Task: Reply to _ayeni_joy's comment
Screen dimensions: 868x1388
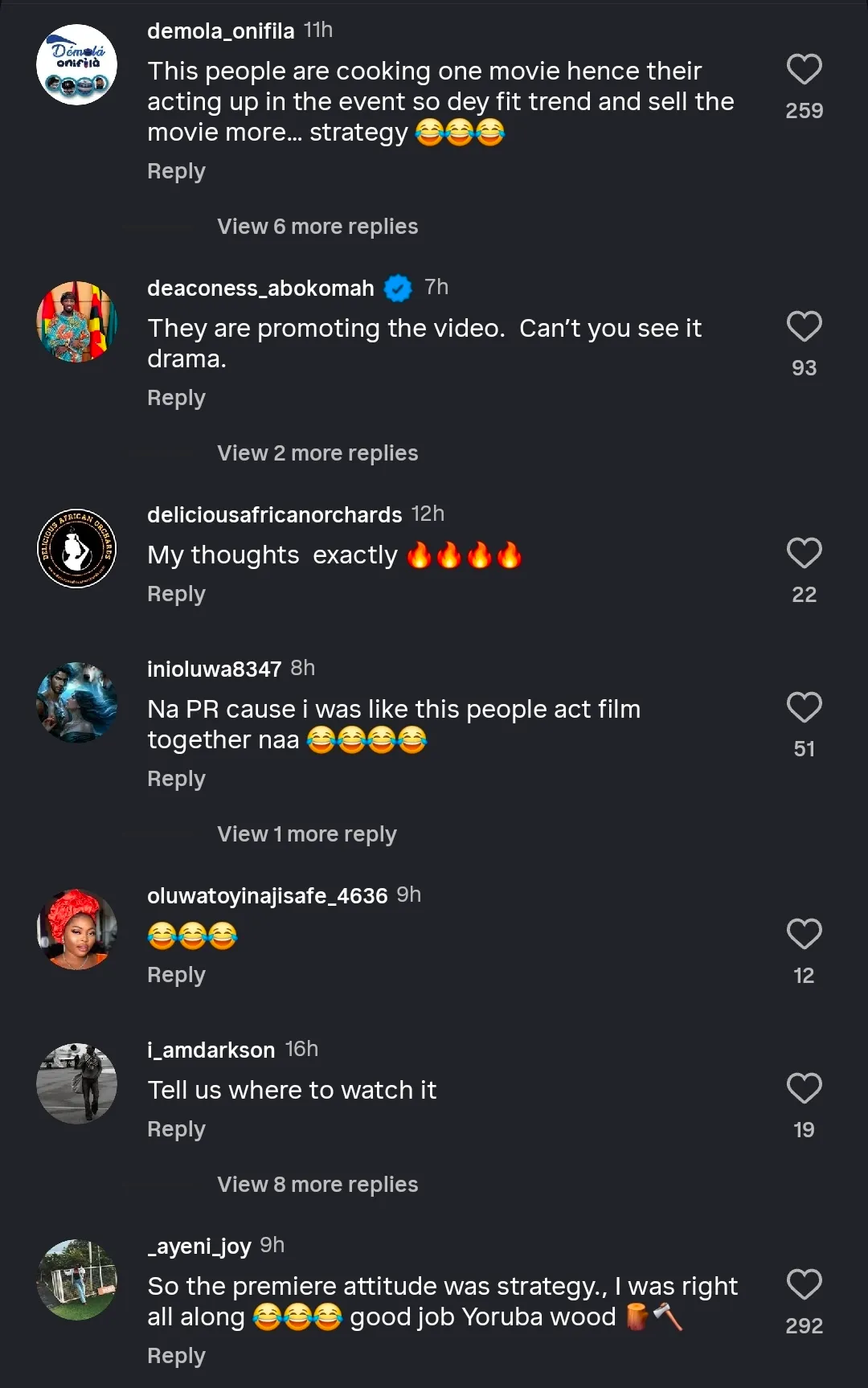Action: click(x=176, y=1356)
